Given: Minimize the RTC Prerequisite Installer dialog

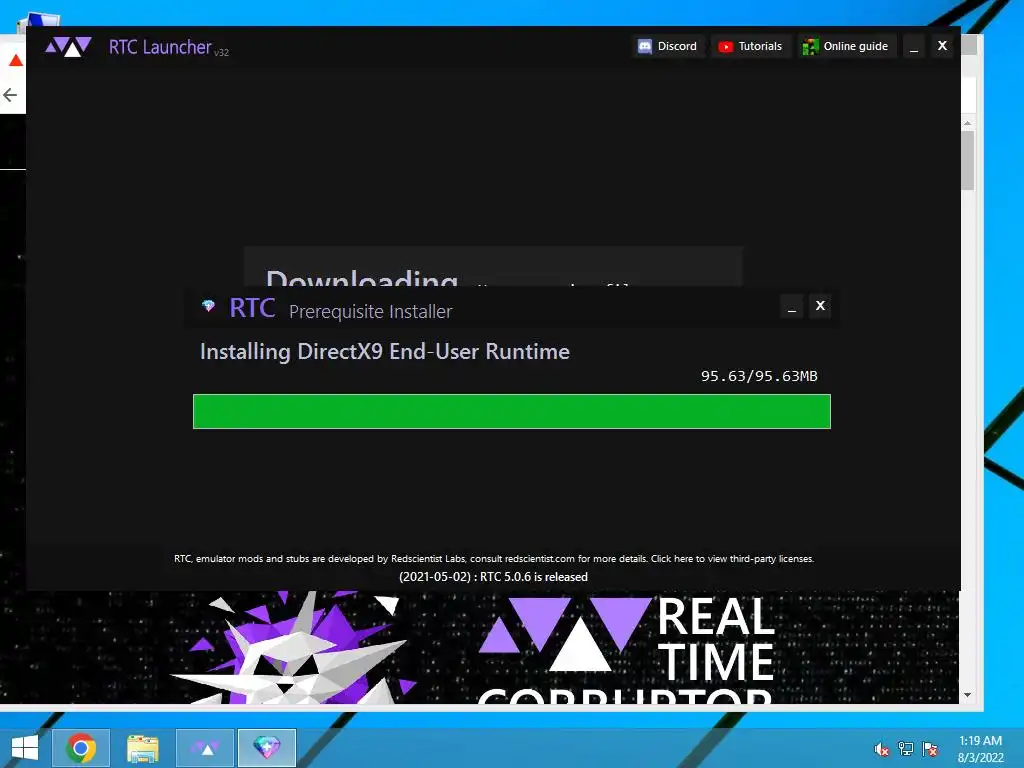Looking at the screenshot, I should pos(792,306).
